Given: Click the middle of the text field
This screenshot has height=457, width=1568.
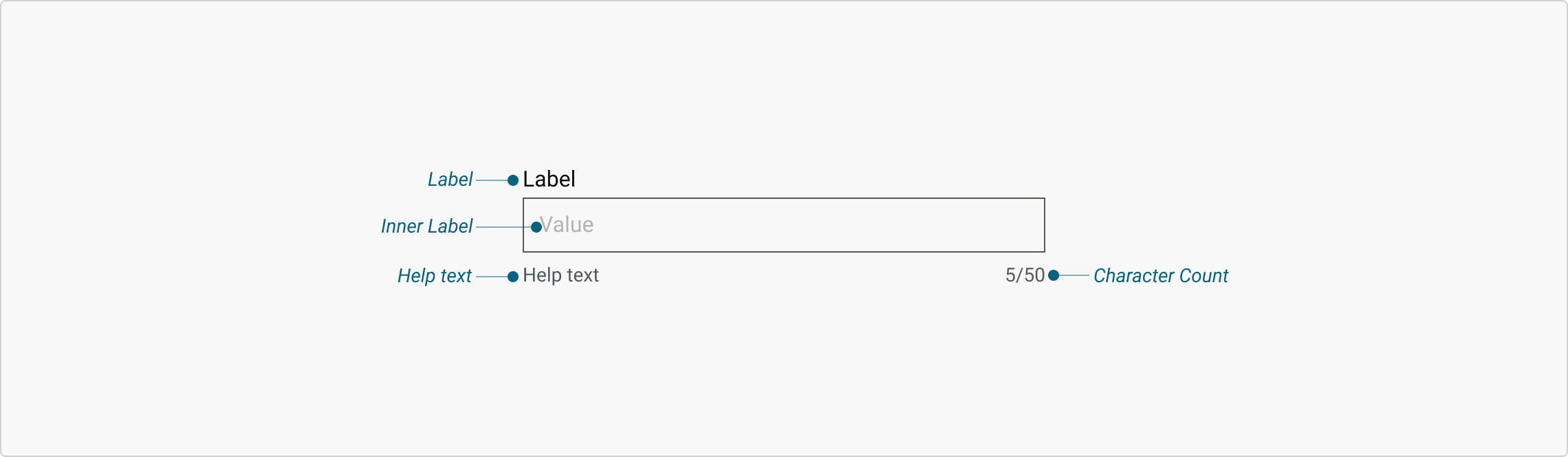Looking at the screenshot, I should point(784,225).
